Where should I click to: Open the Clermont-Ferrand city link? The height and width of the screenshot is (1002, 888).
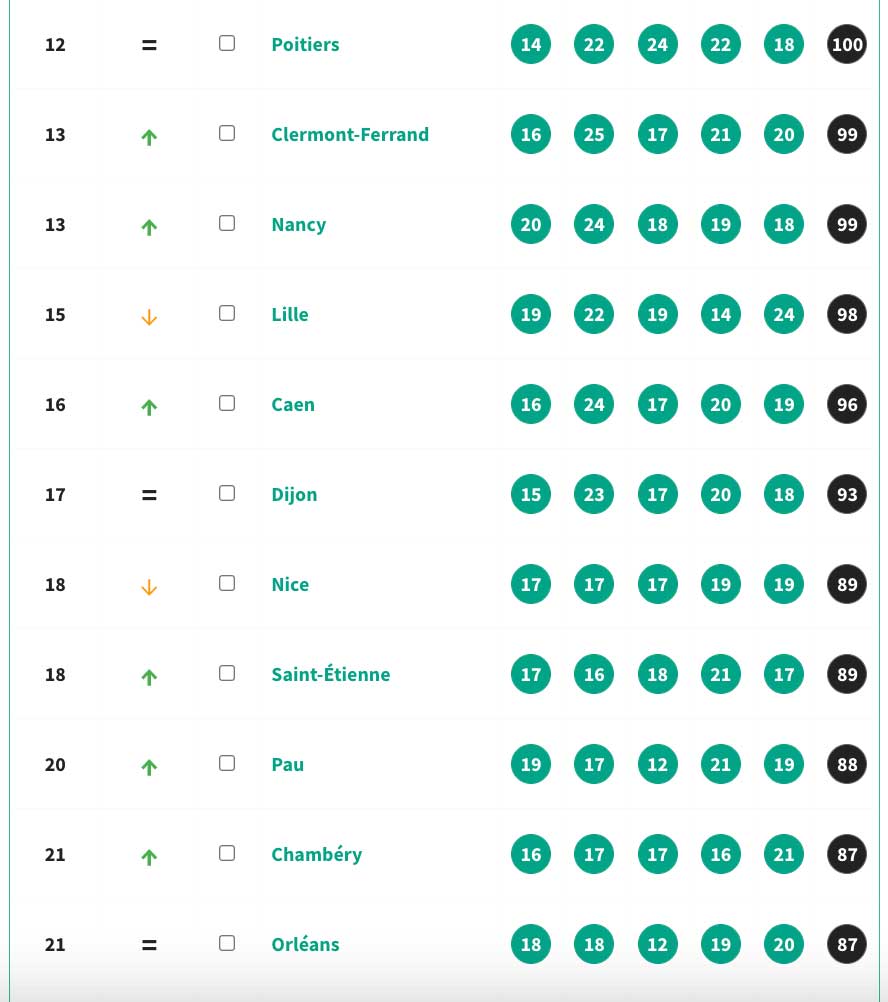[x=350, y=135]
